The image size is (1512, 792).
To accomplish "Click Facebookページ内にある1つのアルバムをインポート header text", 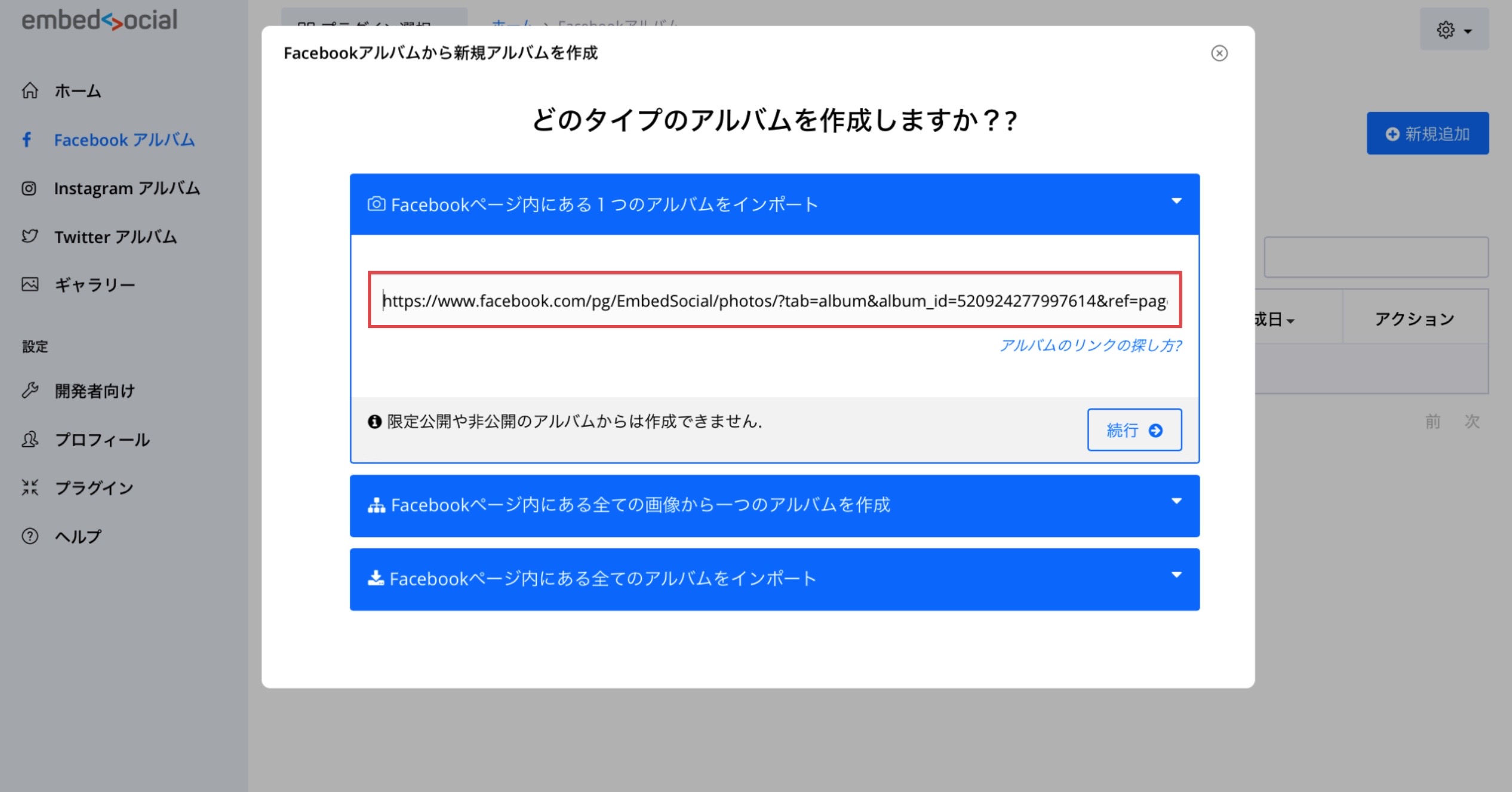I will pyautogui.click(x=604, y=204).
